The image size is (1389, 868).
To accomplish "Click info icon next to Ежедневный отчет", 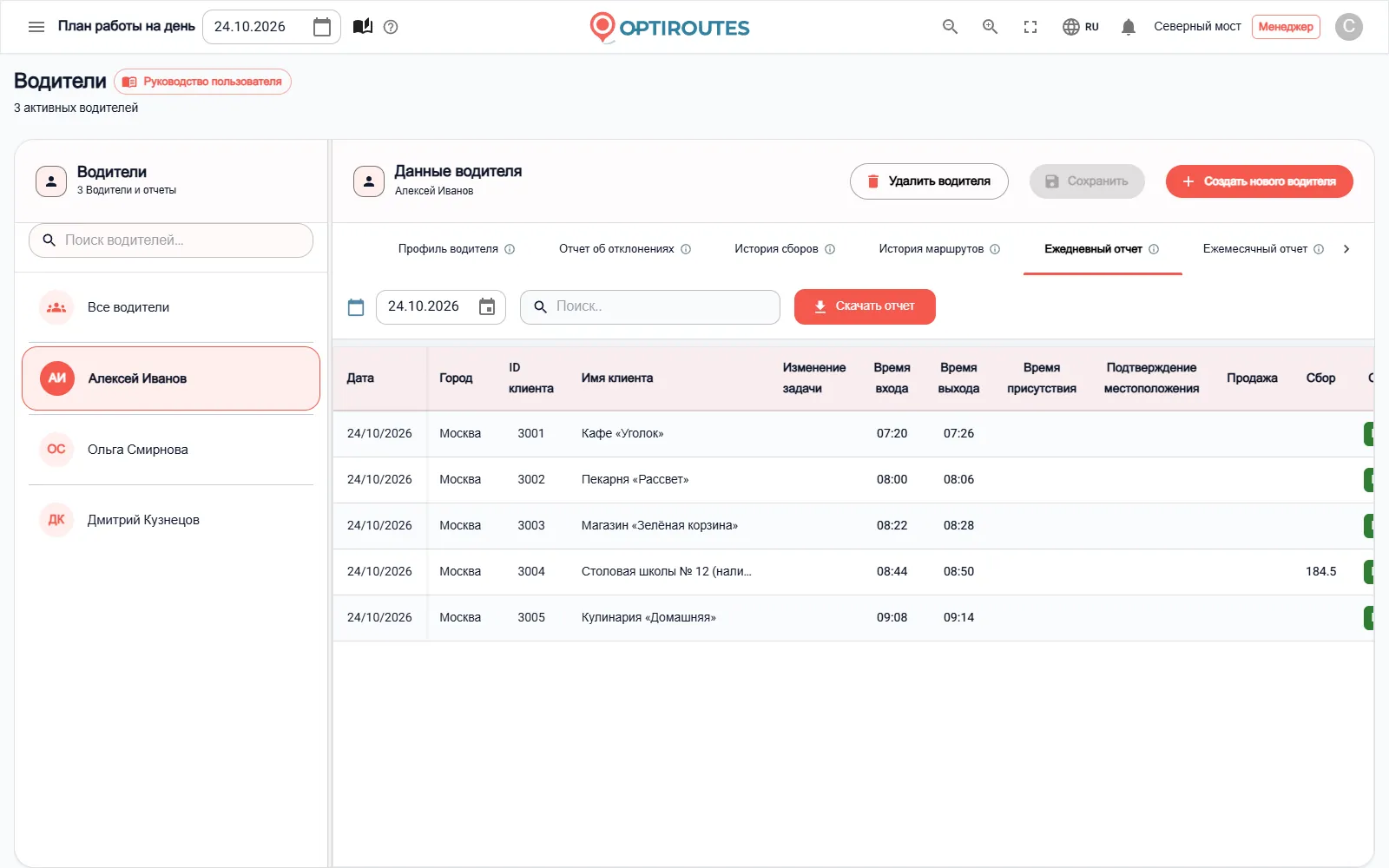I will pyautogui.click(x=1154, y=249).
